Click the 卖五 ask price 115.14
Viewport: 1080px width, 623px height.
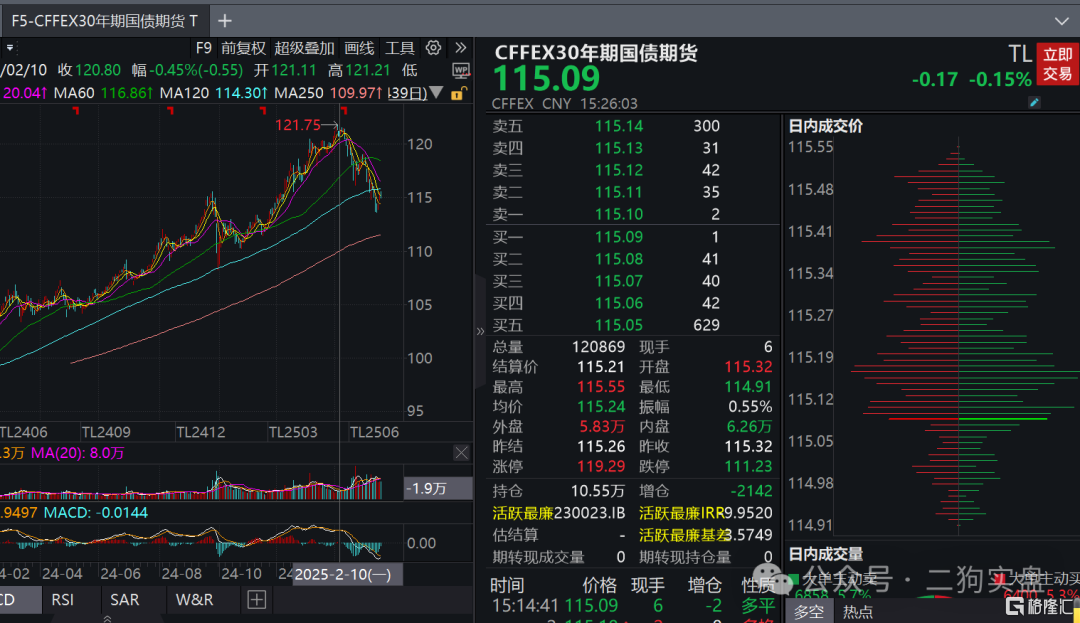point(619,126)
